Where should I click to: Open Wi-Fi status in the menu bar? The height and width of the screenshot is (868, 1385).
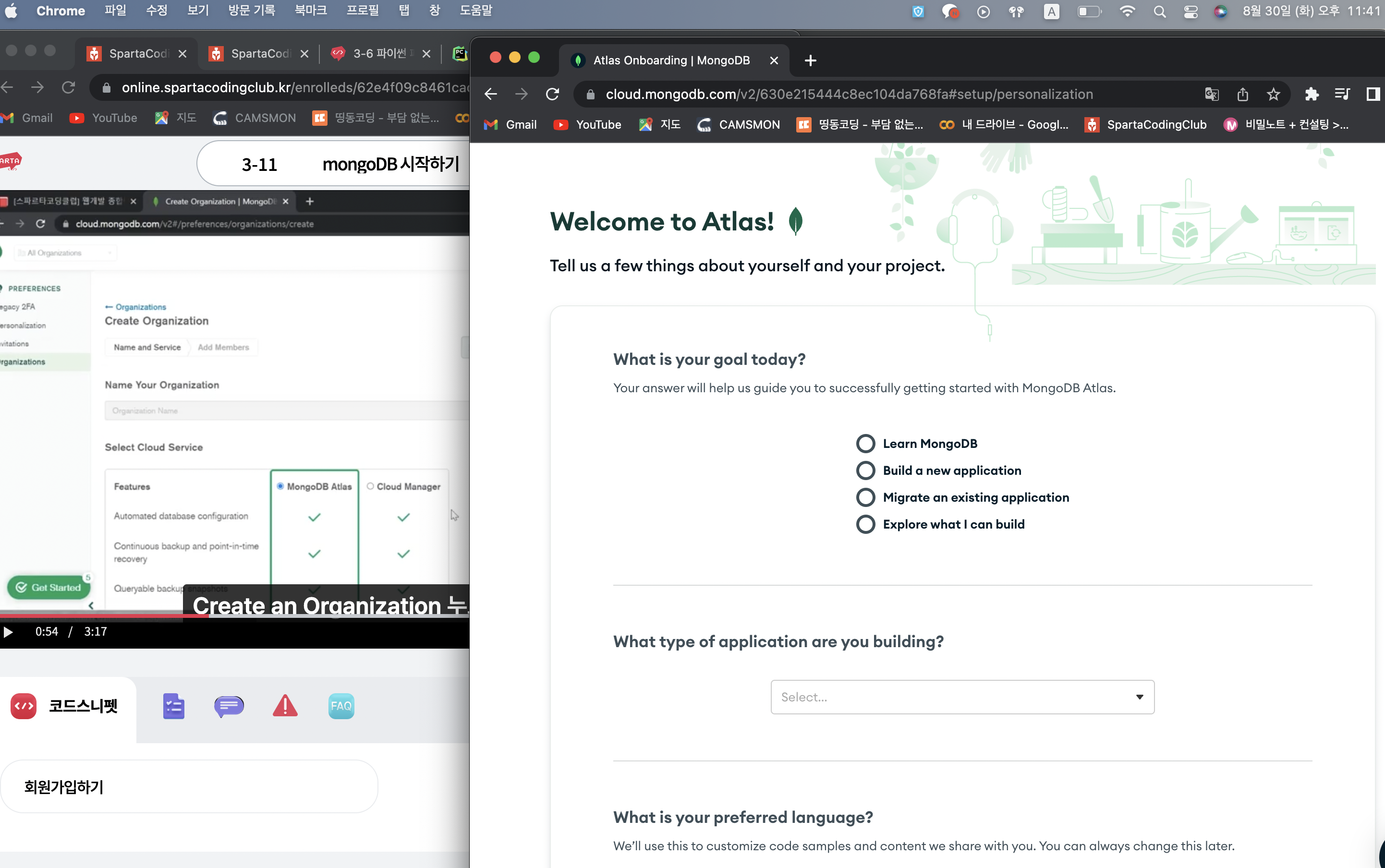click(1127, 12)
